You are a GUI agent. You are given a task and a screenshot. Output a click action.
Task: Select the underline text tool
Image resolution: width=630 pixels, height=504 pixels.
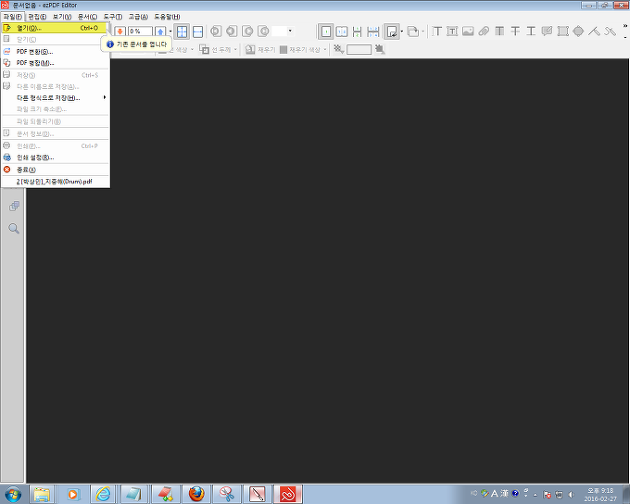[x=531, y=31]
